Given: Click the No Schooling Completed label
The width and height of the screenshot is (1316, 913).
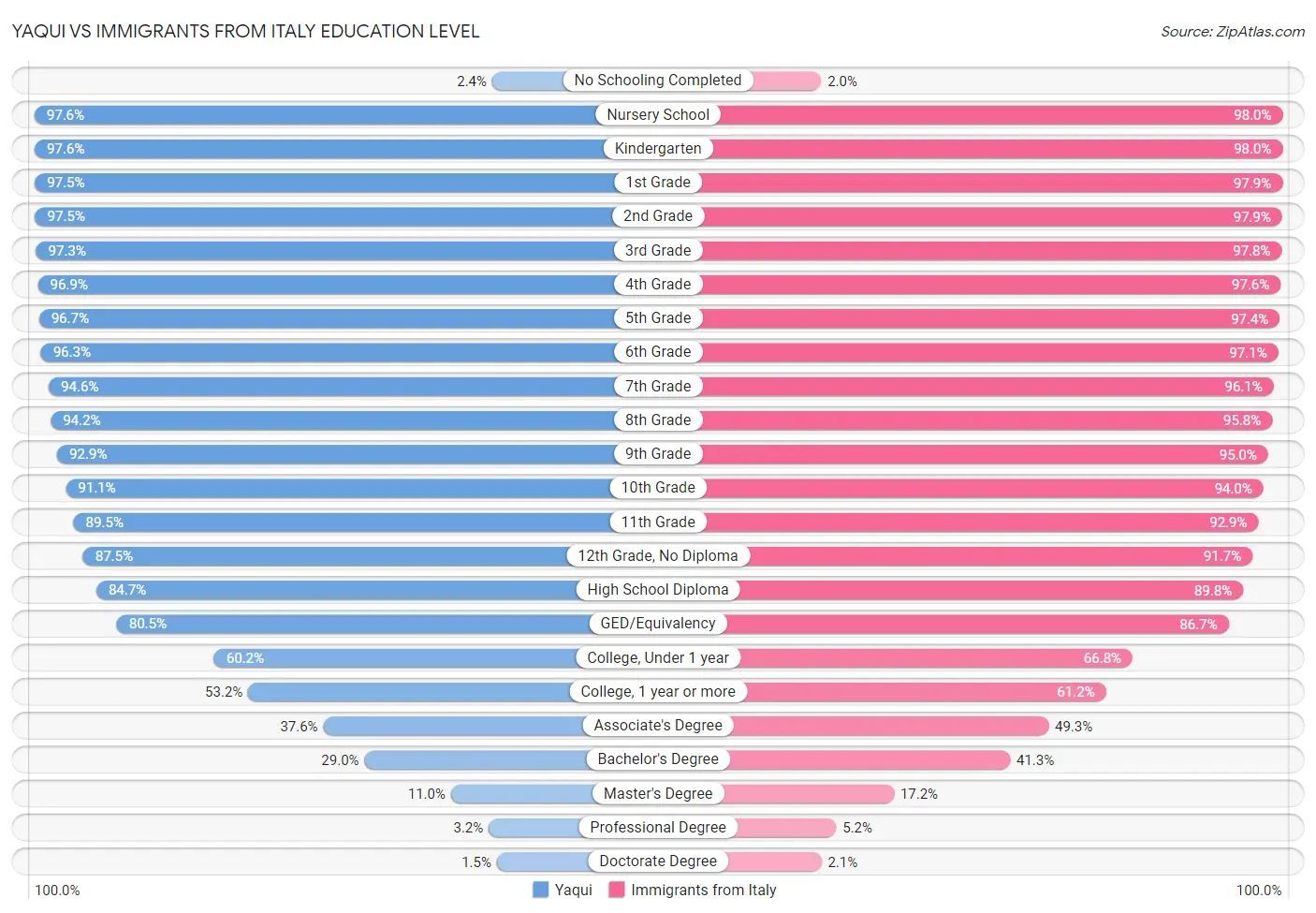Looking at the screenshot, I should (x=657, y=81).
